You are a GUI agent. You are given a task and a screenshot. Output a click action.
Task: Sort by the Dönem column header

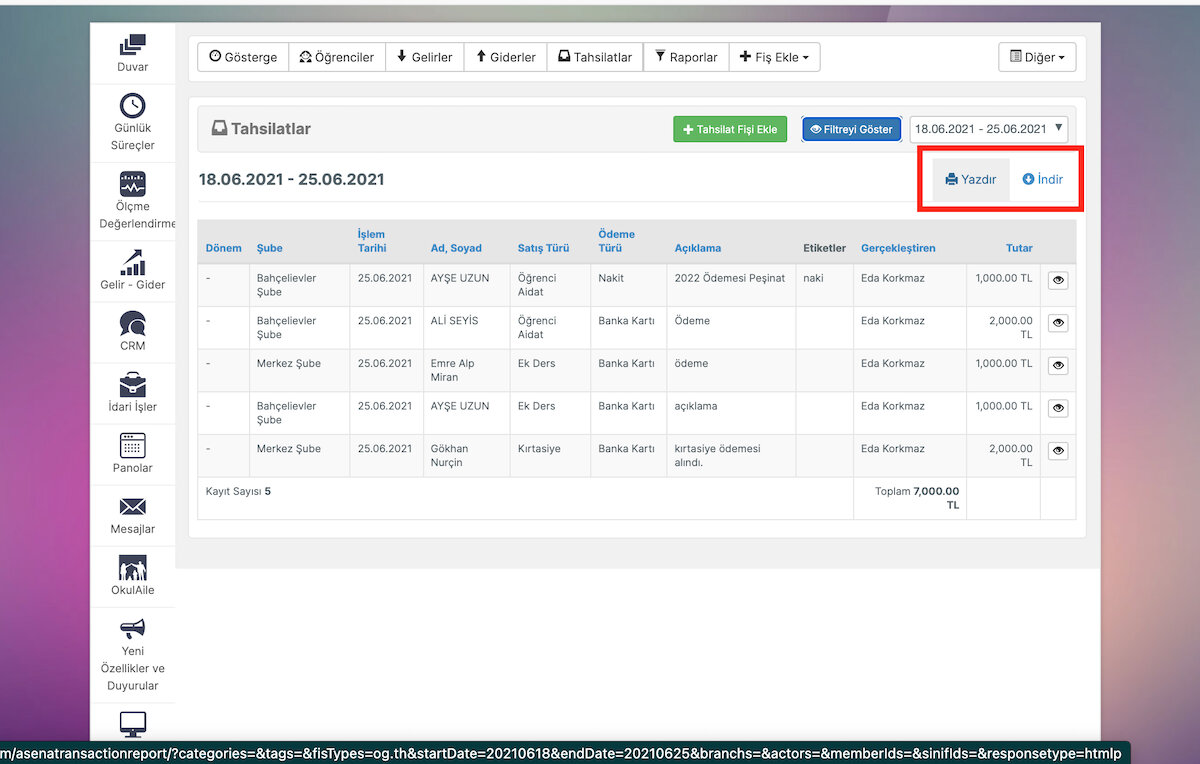(223, 248)
